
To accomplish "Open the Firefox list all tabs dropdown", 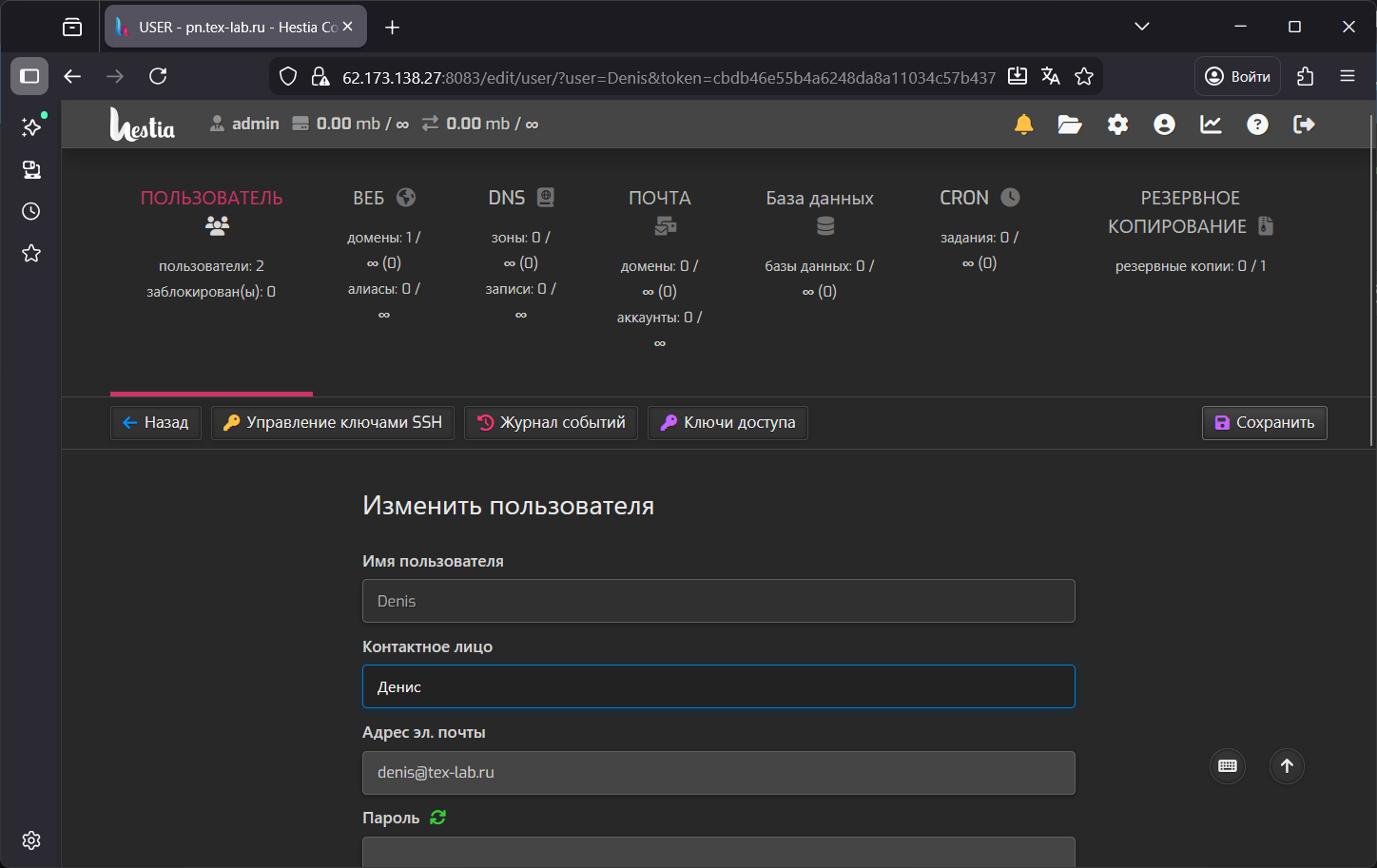I will 1142,27.
